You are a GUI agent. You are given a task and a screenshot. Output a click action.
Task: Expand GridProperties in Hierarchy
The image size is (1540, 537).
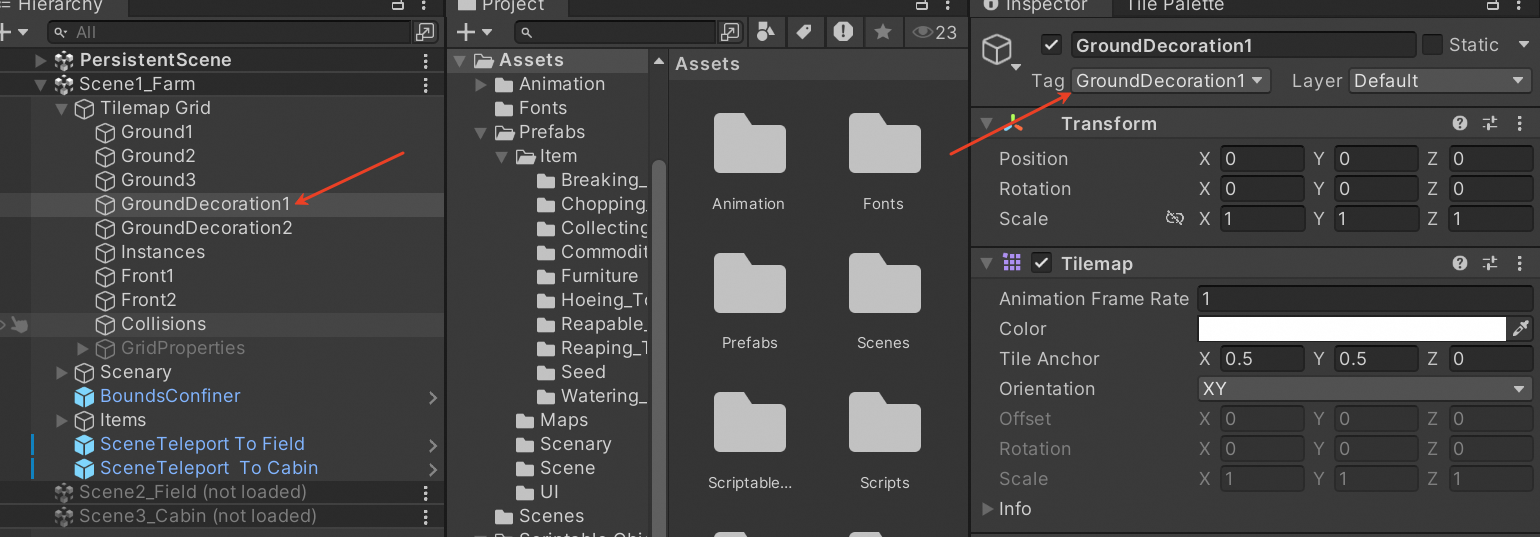83,348
